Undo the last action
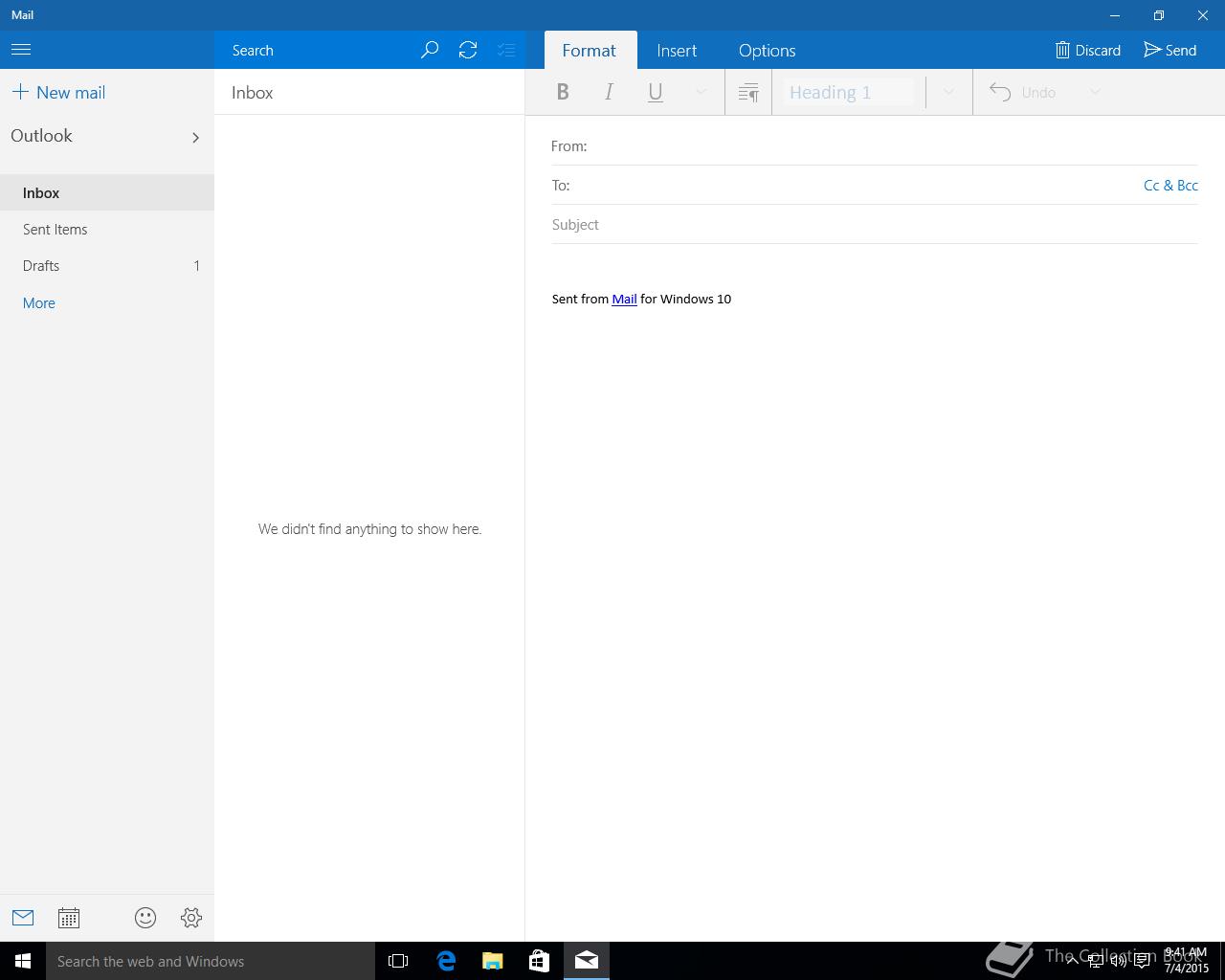Screen dimensions: 1225x980 [x=1023, y=92]
